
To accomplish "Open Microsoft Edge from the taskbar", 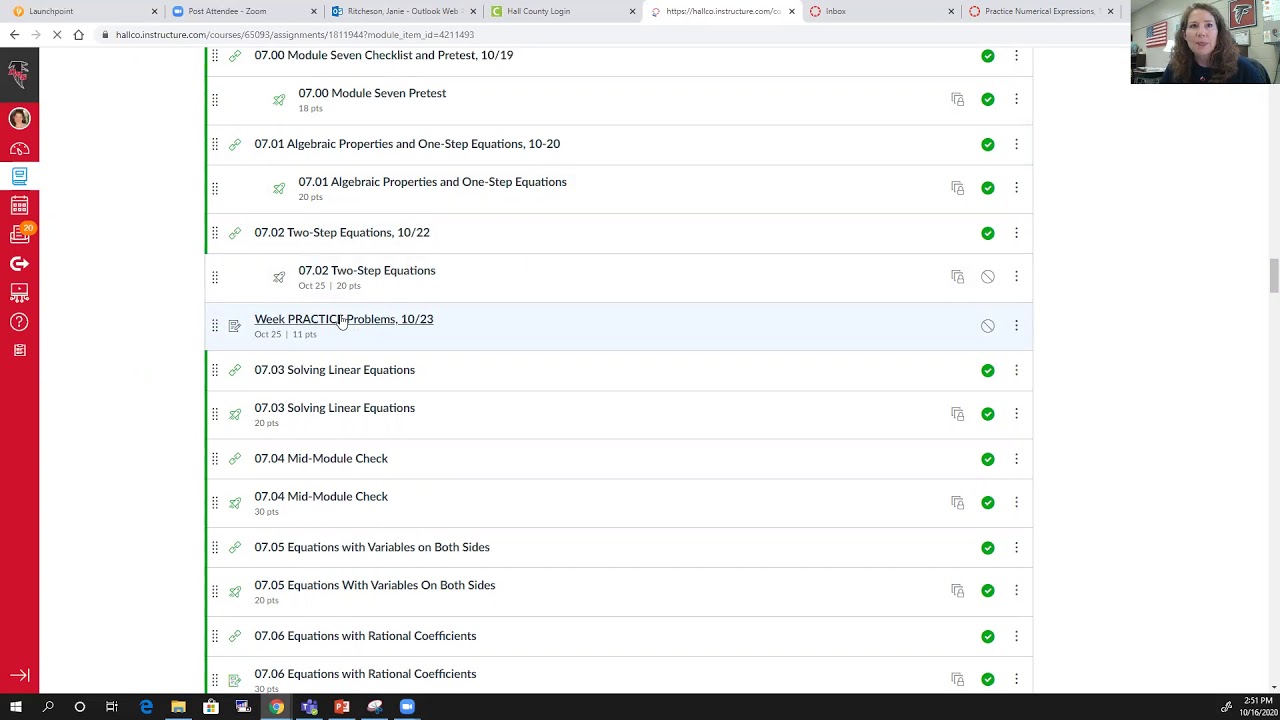I will [146, 707].
